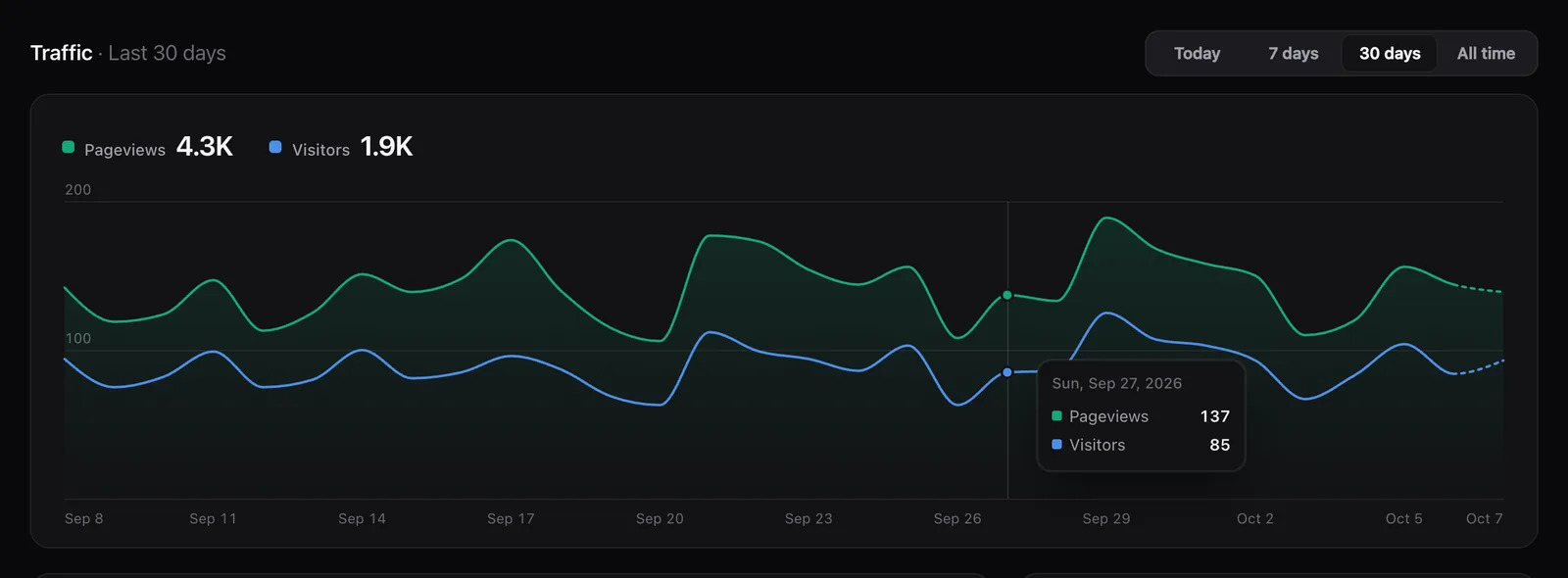Click the tooltip Pageviews value 137

click(x=1215, y=416)
